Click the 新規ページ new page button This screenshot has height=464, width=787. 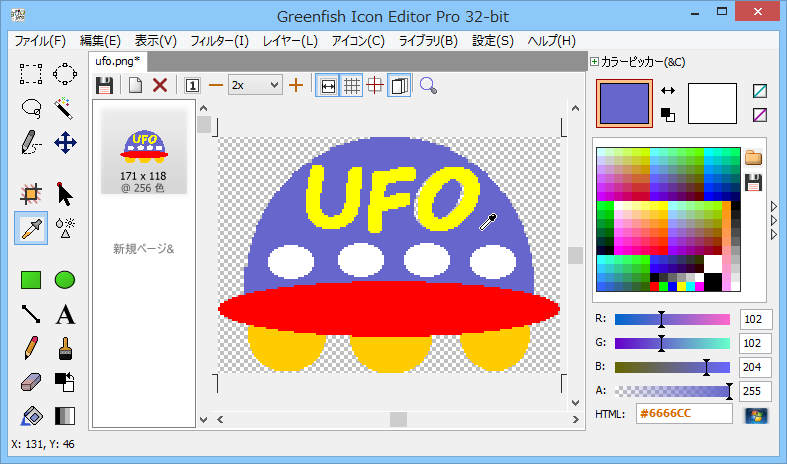point(143,248)
